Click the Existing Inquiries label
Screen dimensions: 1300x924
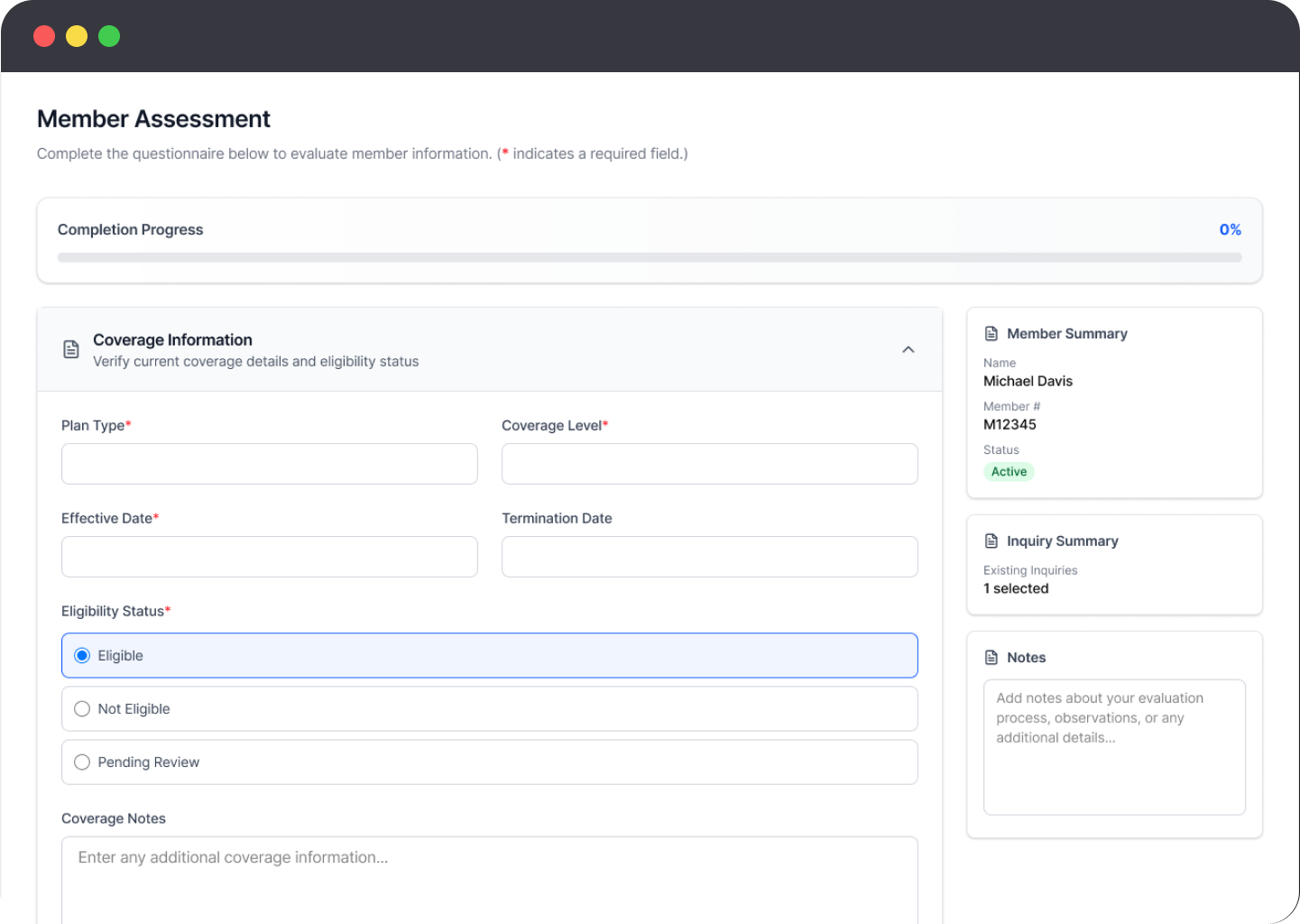tap(1030, 570)
